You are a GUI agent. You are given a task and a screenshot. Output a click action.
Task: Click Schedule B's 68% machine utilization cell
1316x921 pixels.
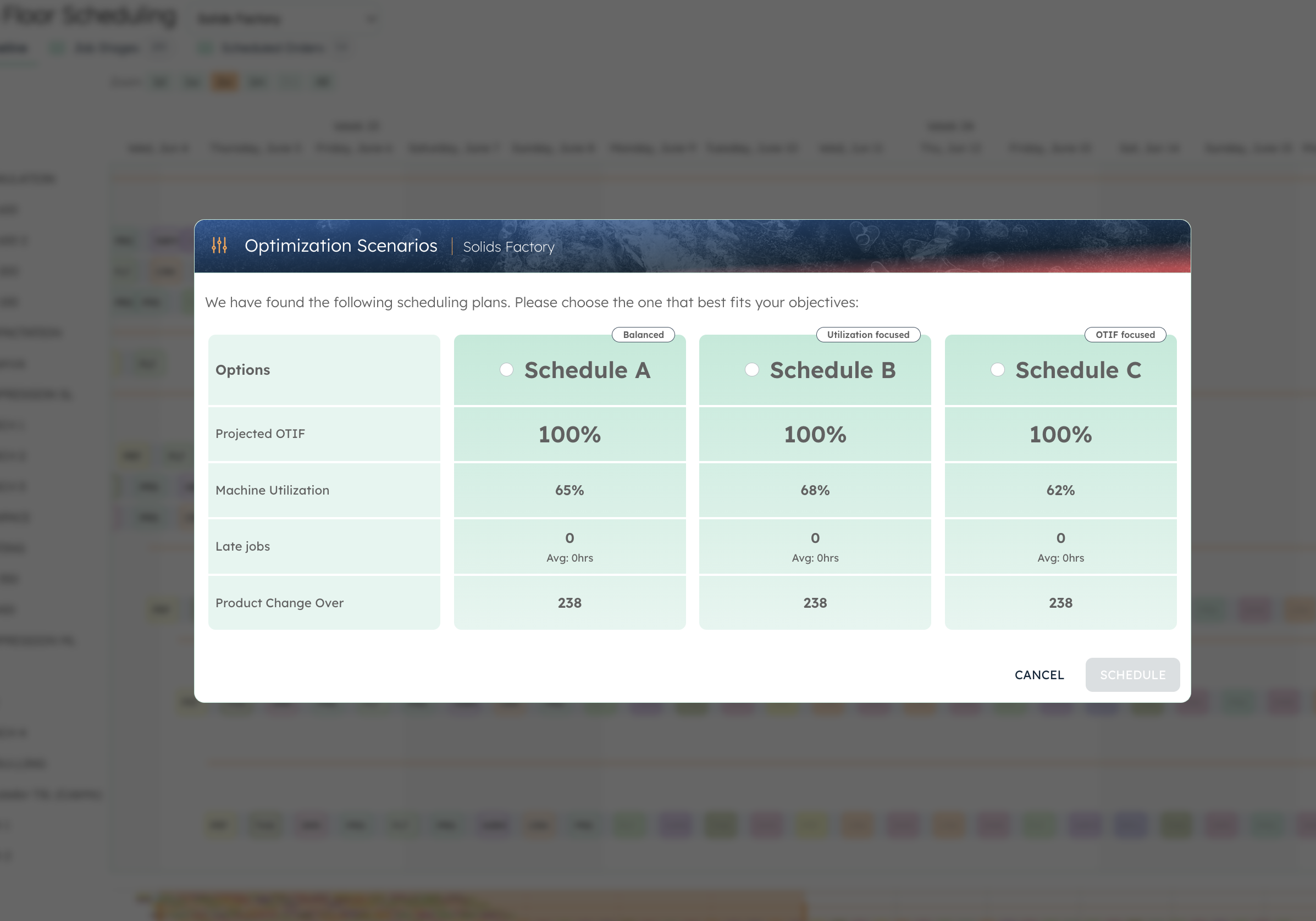(815, 490)
